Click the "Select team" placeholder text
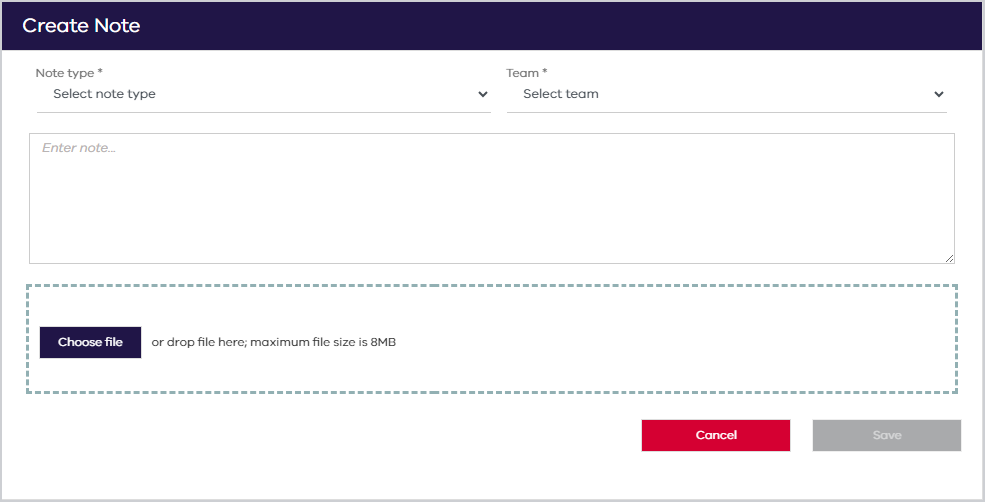 point(560,94)
